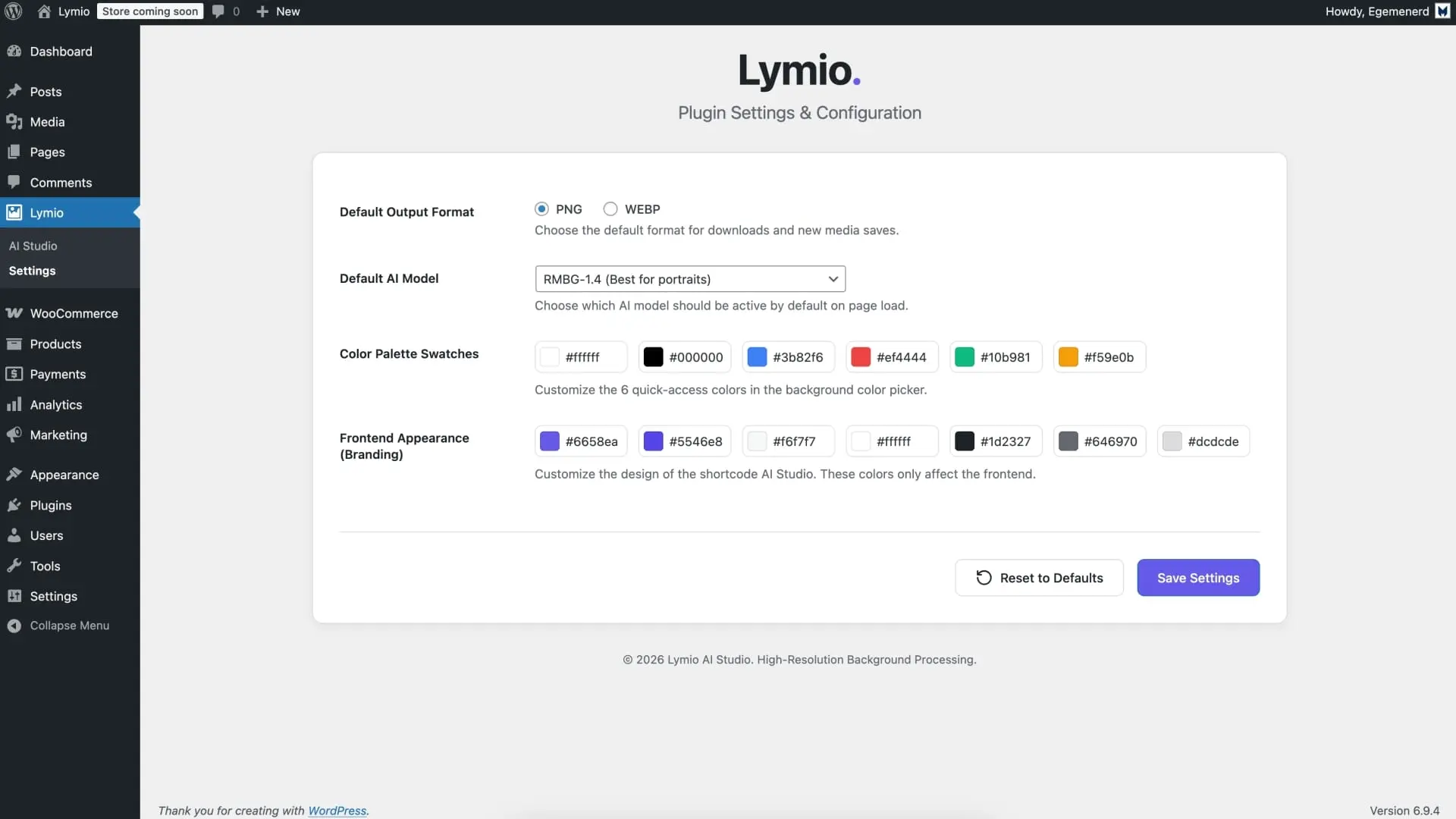The width and height of the screenshot is (1456, 819).
Task: Click the Appearance brush icon
Action: point(14,475)
